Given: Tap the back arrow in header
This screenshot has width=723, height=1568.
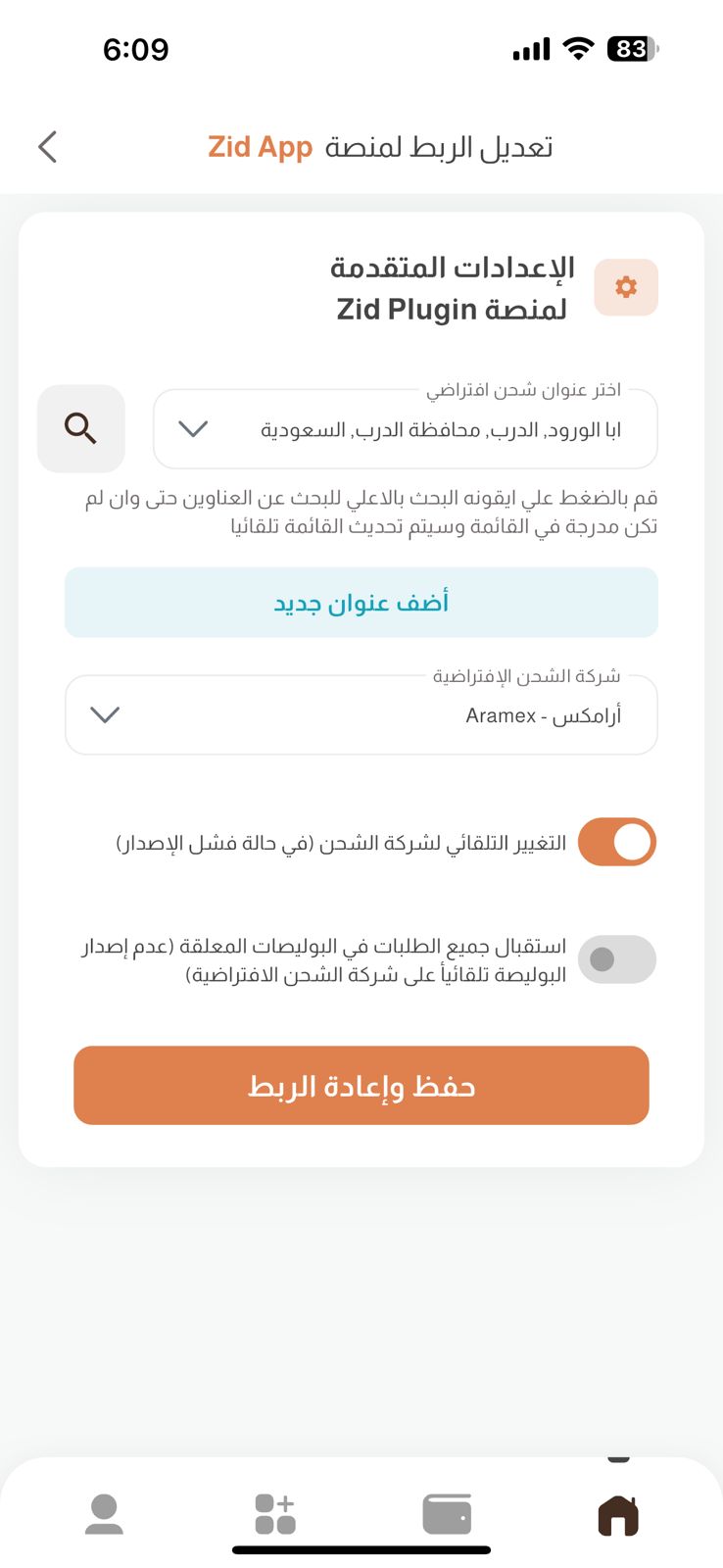Looking at the screenshot, I should [47, 147].
